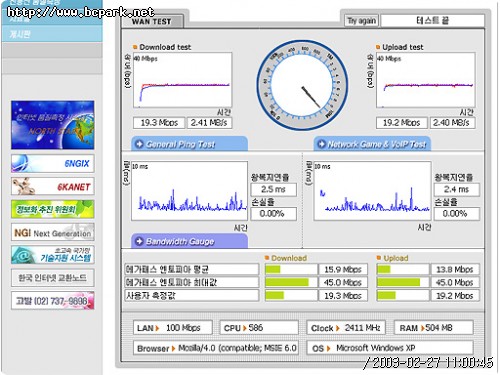Click the 19.2 Mbps upload result field
The image size is (500, 375).
pyautogui.click(x=402, y=123)
